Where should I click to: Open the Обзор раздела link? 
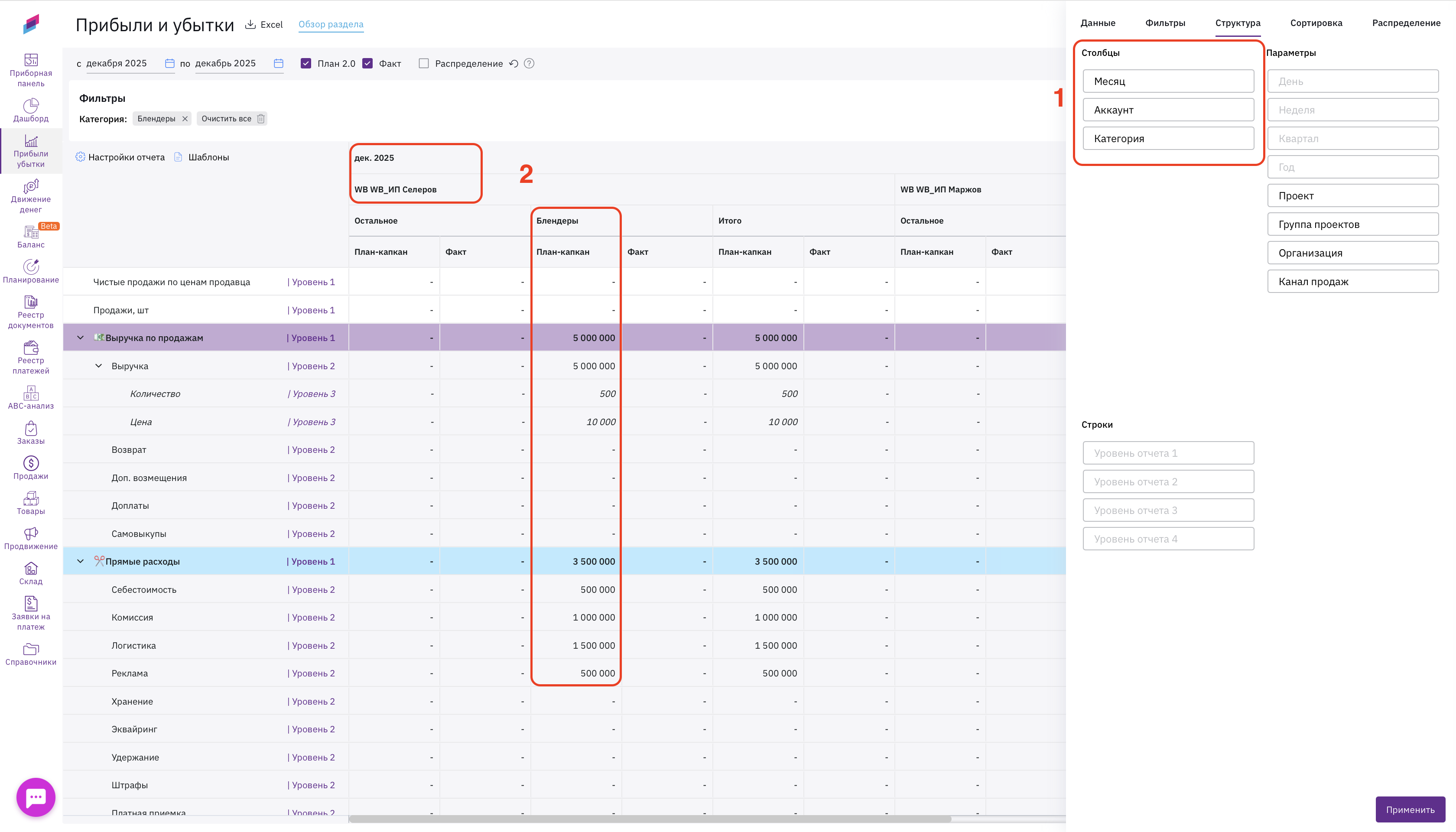[x=331, y=24]
